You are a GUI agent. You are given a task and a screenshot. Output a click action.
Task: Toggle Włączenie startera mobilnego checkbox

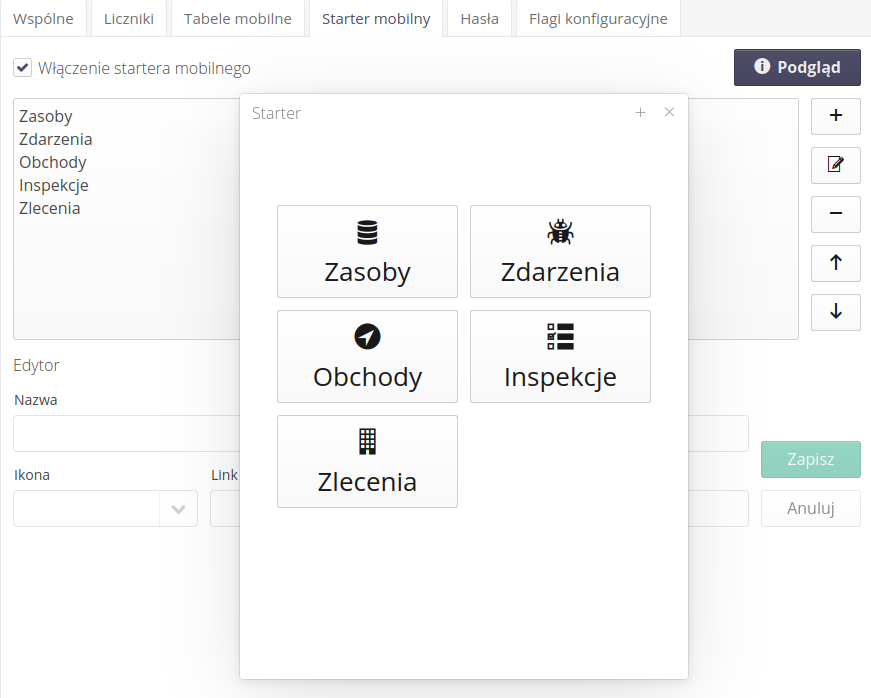[22, 68]
